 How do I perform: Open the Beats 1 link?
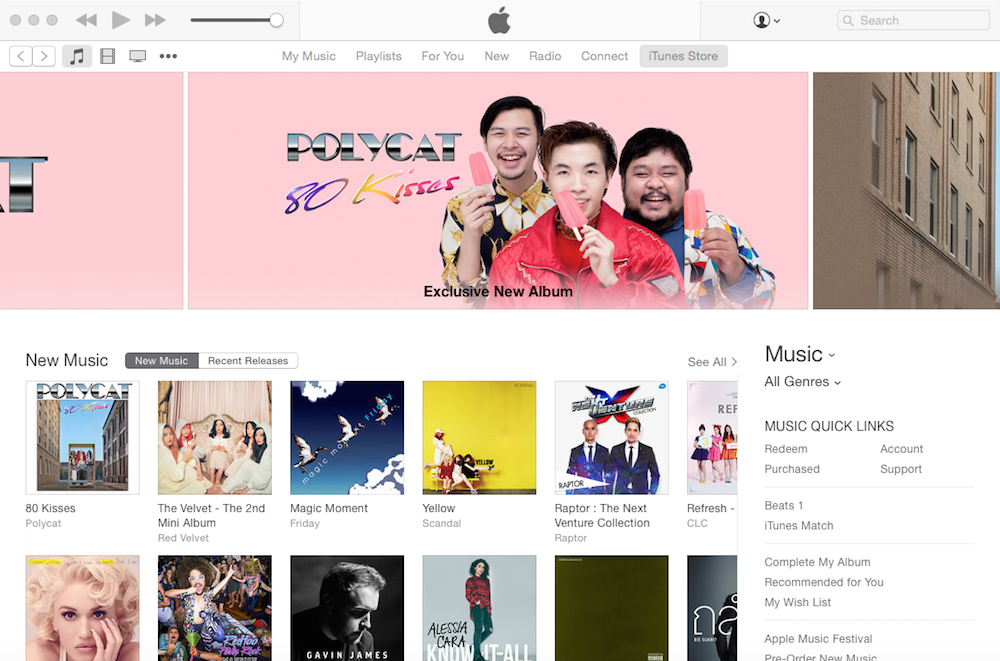pyautogui.click(x=784, y=505)
